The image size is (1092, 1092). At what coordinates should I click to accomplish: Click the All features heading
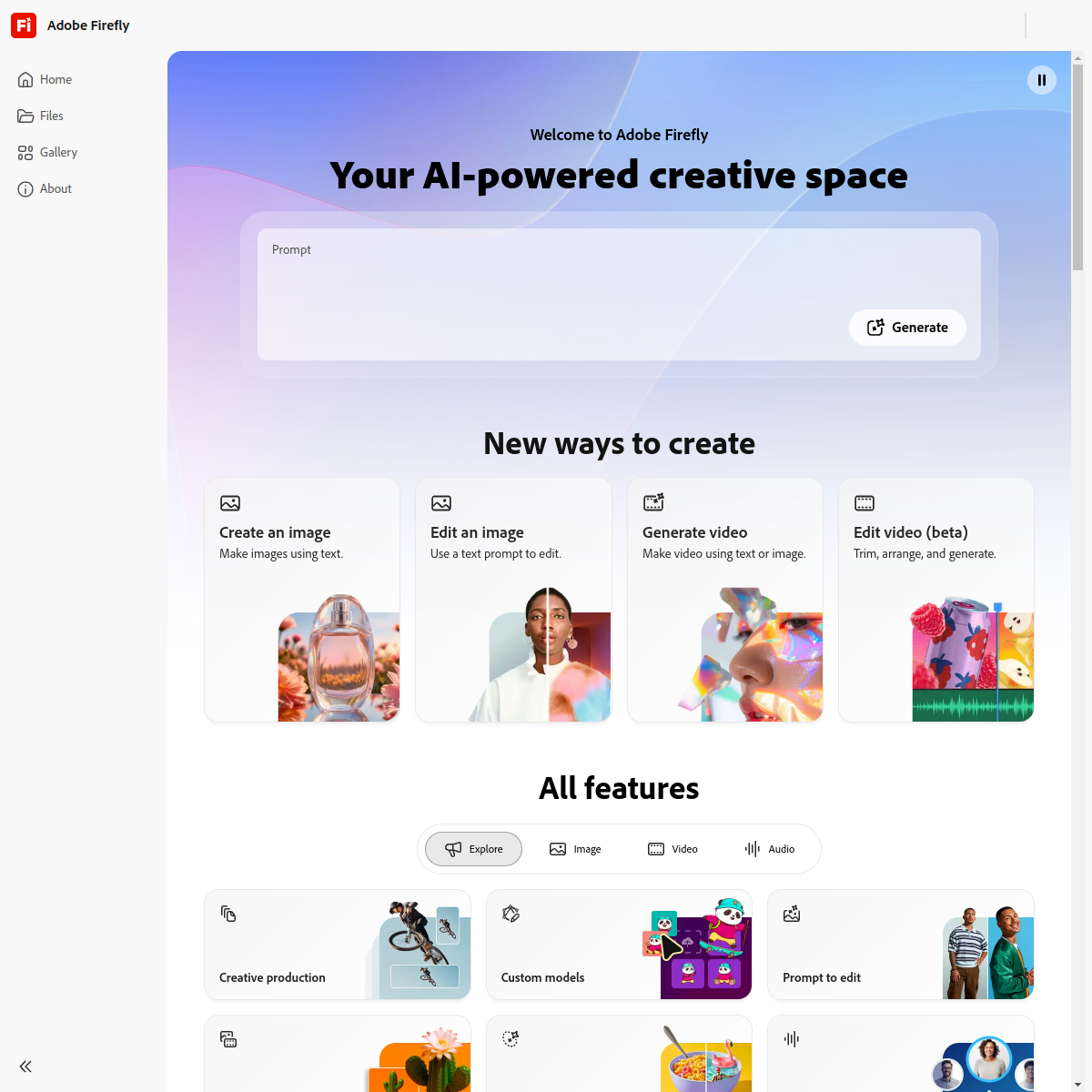[x=619, y=788]
